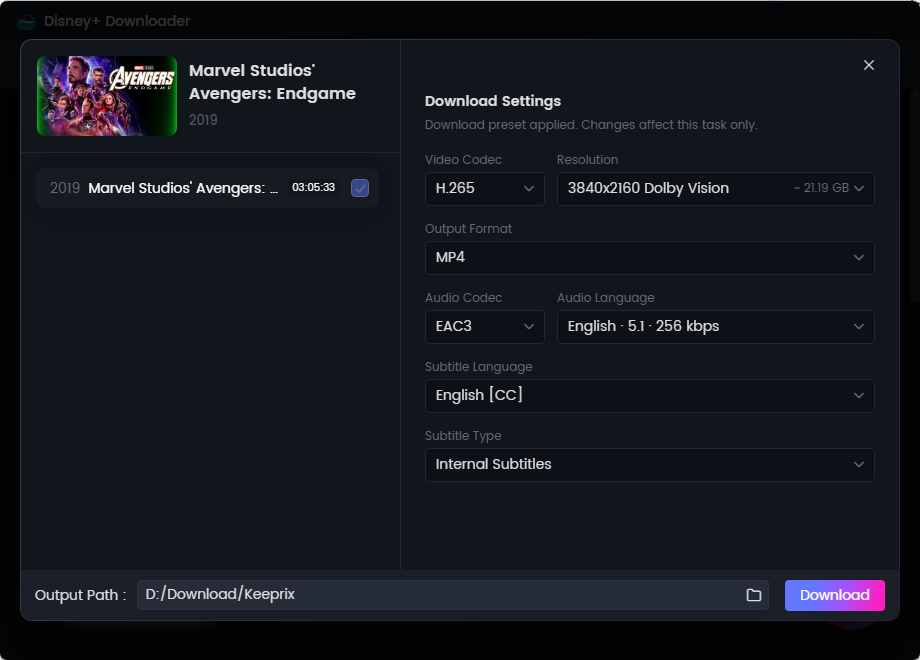Select the Marvel Studios' Avengers list row title
This screenshot has height=660, width=920.
click(183, 188)
